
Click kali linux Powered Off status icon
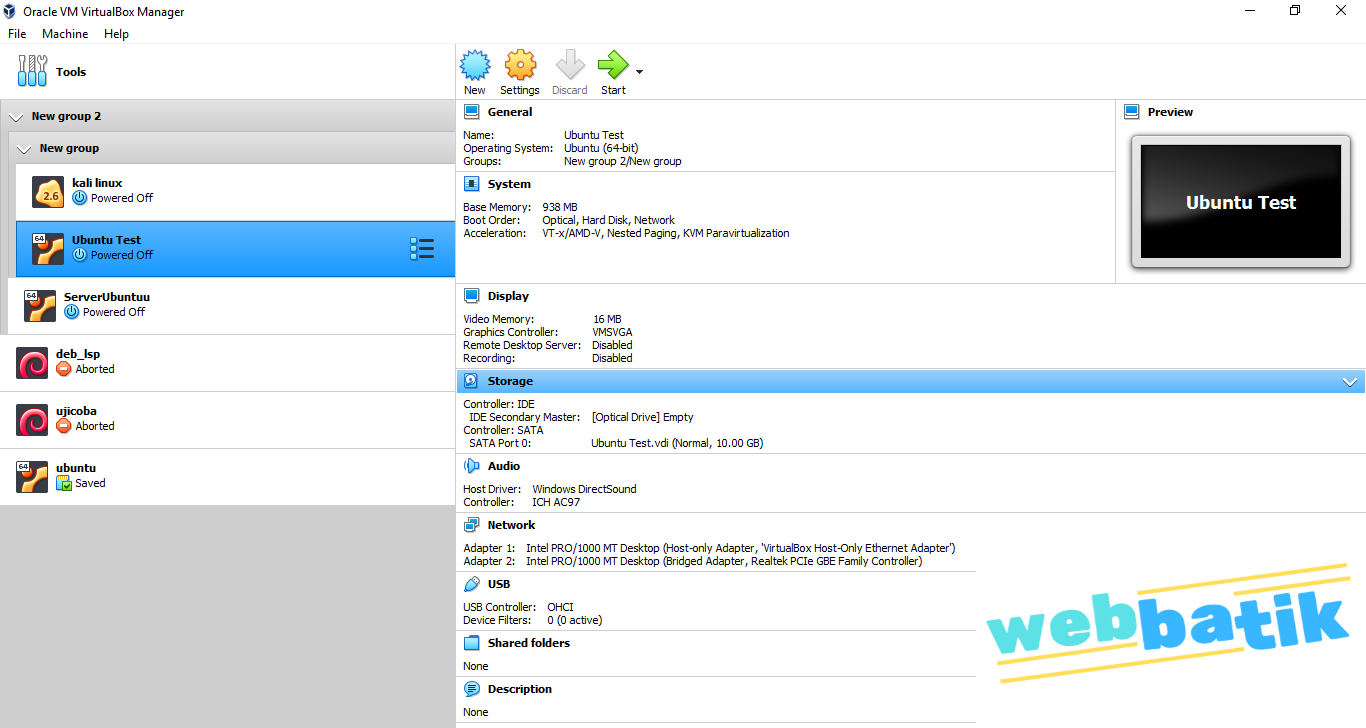coord(80,198)
